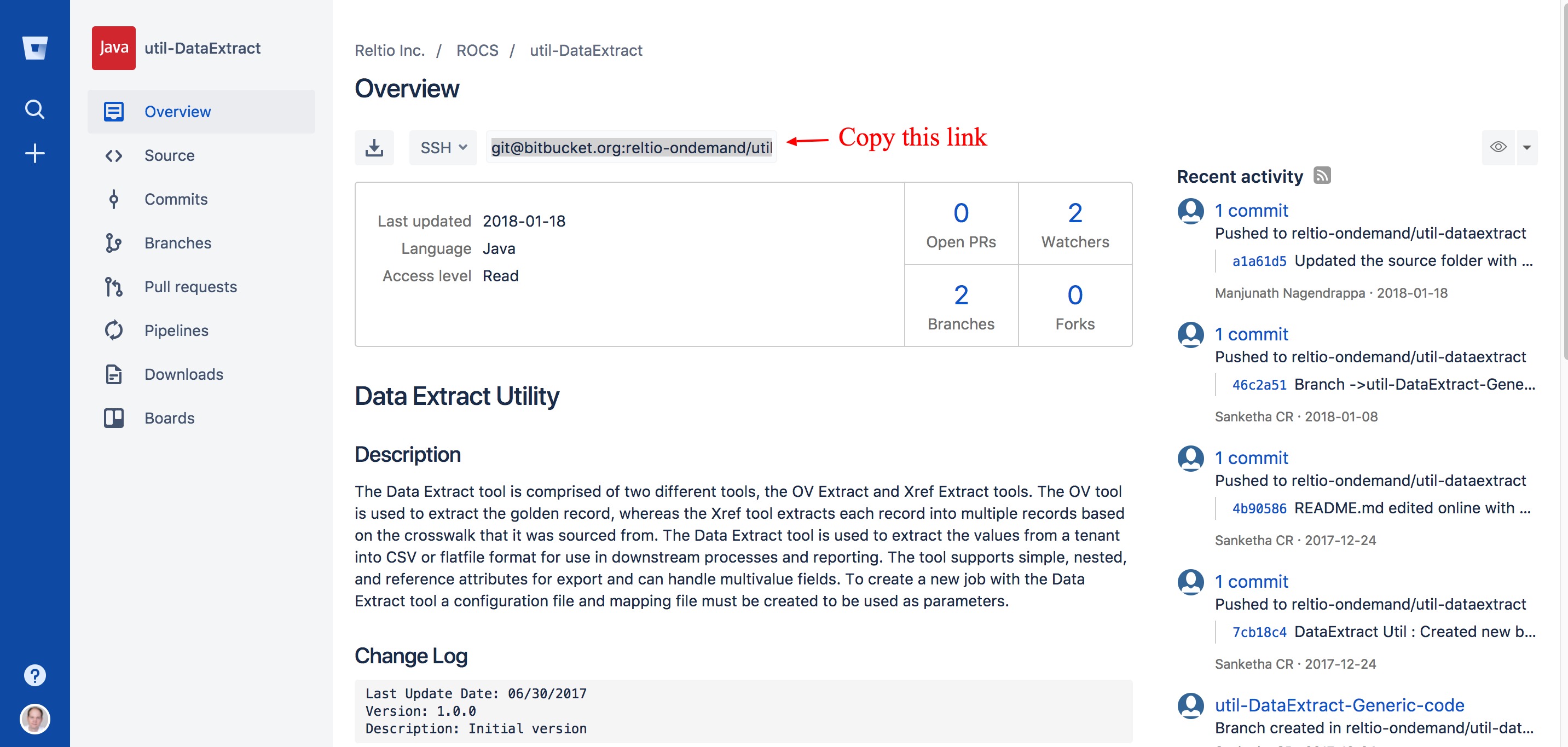Open the SSH protocol dropdown
Image resolution: width=1568 pixels, height=747 pixels.
(443, 147)
